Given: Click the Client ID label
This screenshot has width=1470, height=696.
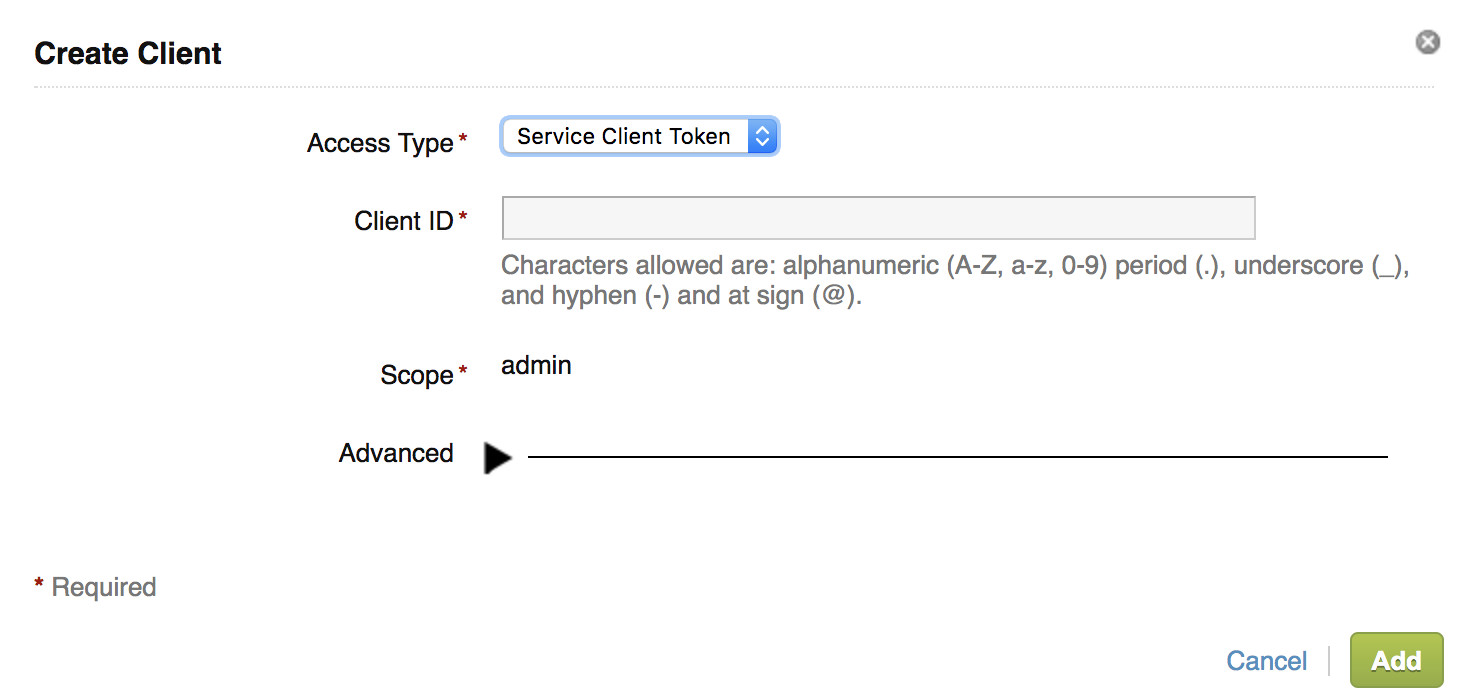Looking at the screenshot, I should click(x=404, y=221).
